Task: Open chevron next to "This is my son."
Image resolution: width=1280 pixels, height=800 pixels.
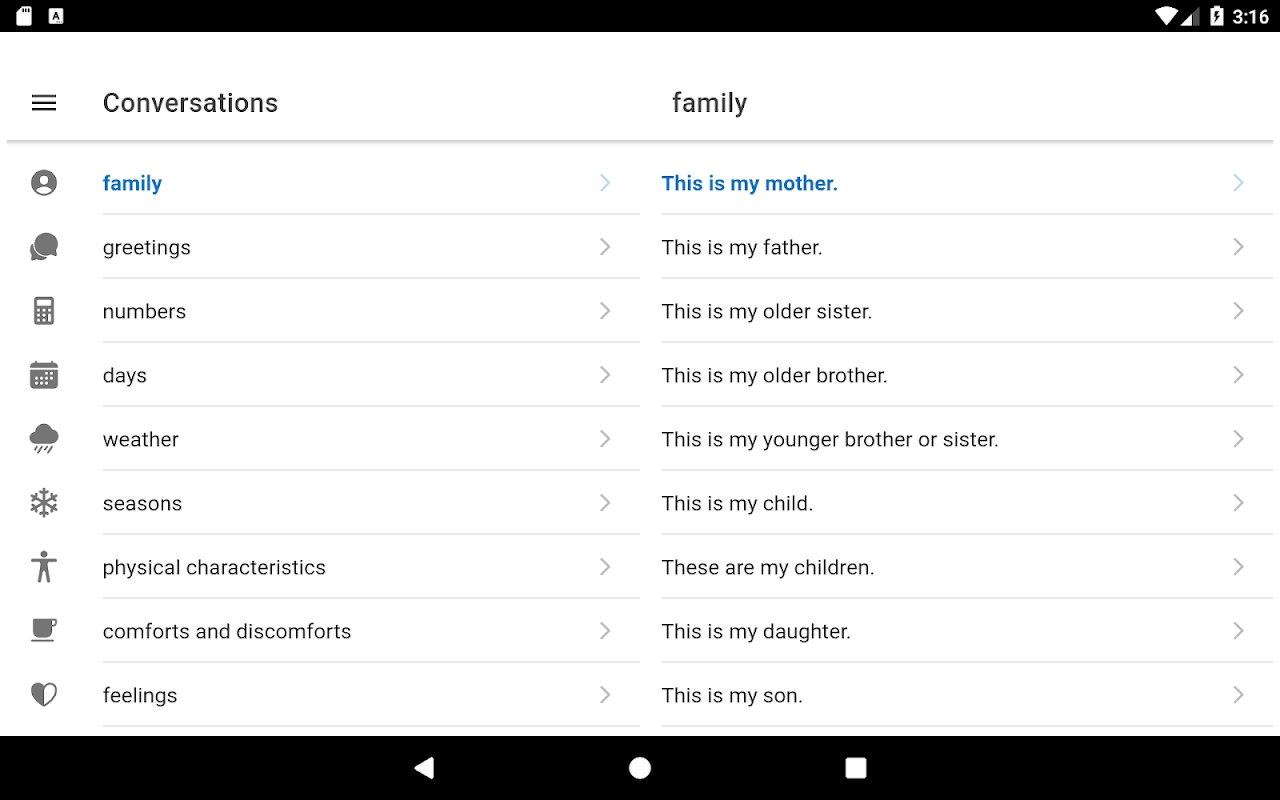Action: [1238, 695]
